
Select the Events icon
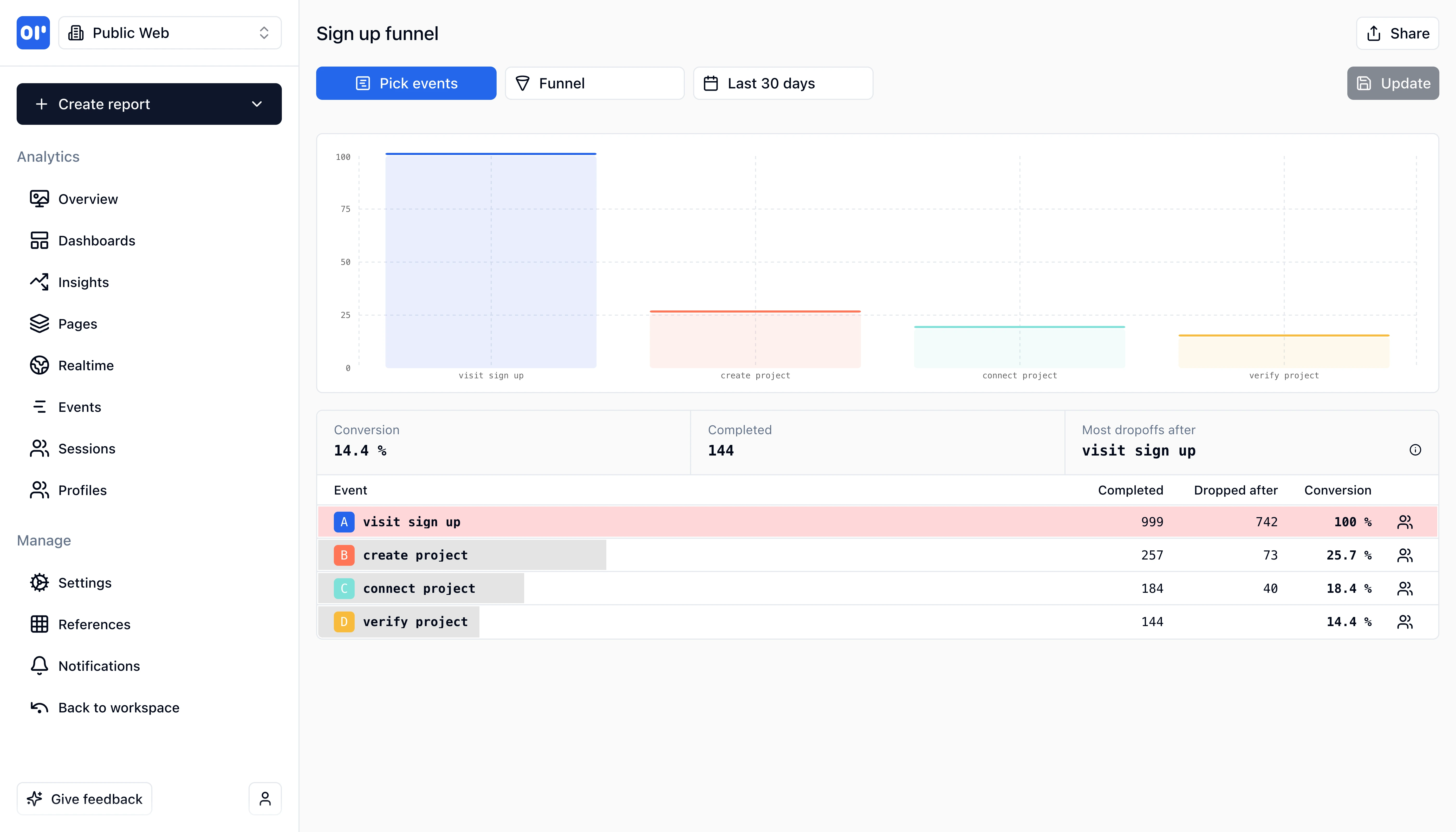tap(39, 407)
